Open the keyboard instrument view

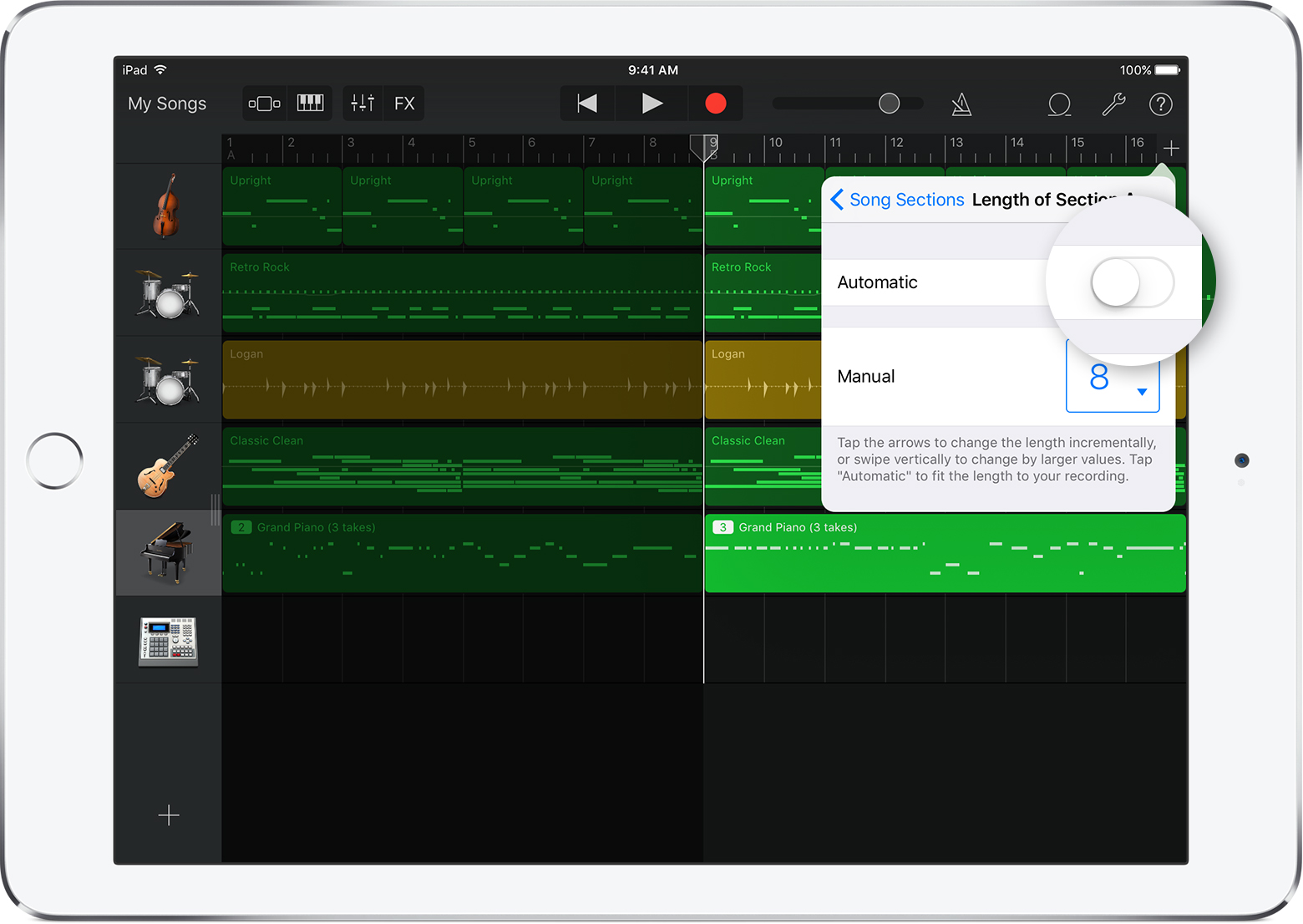[311, 104]
